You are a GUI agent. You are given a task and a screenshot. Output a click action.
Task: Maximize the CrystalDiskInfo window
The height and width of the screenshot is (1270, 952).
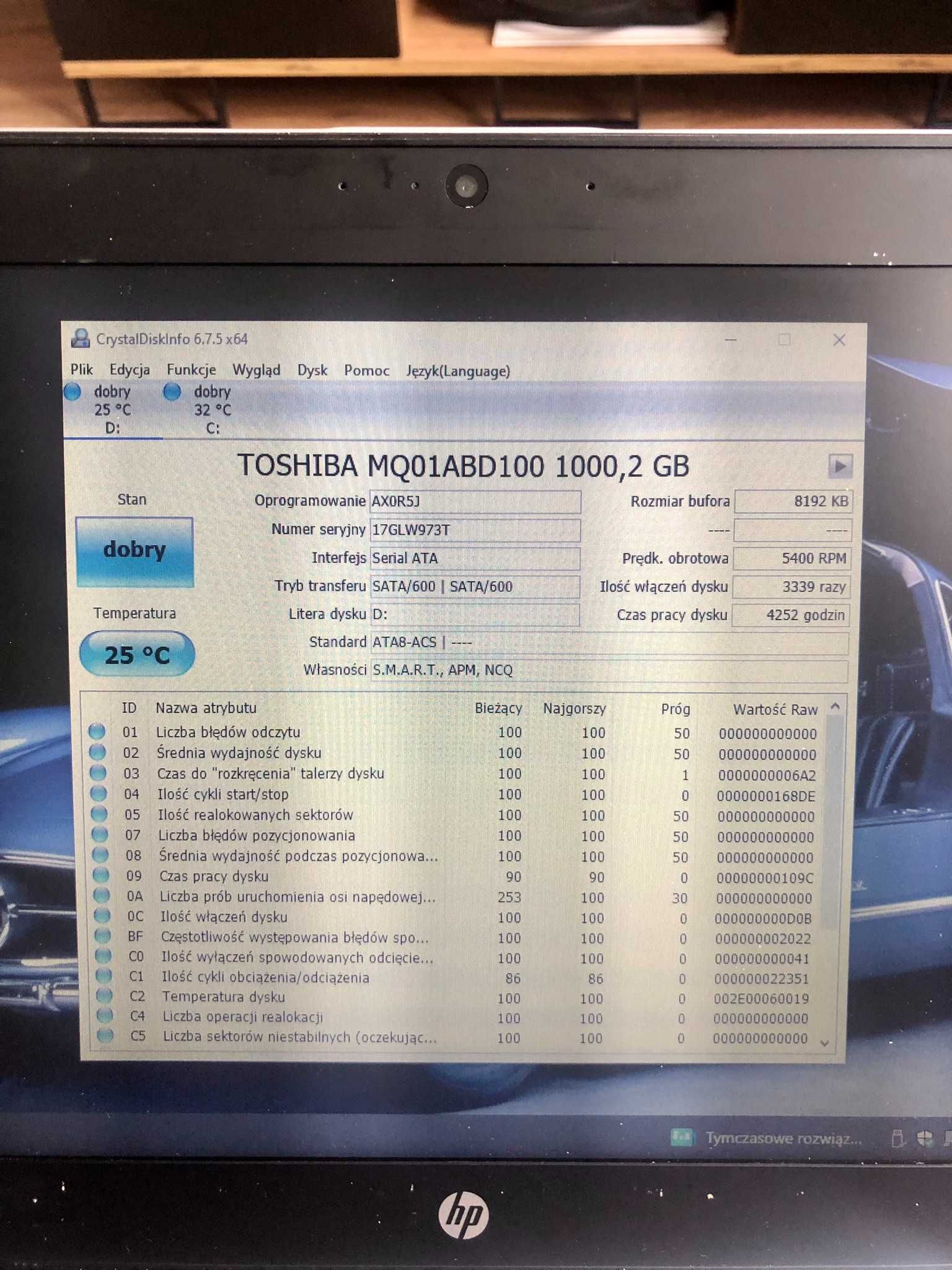click(x=785, y=339)
